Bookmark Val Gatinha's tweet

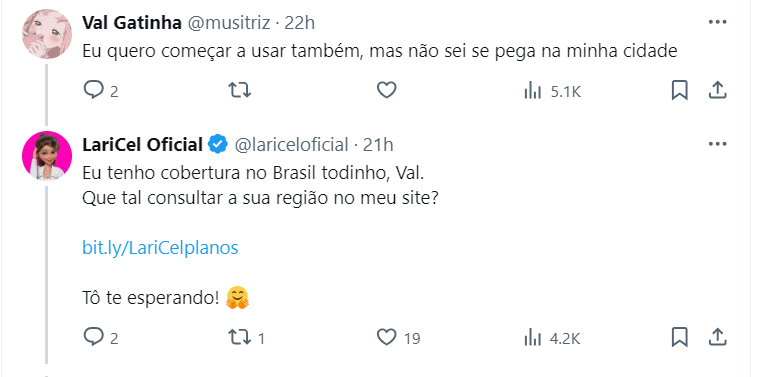(679, 90)
